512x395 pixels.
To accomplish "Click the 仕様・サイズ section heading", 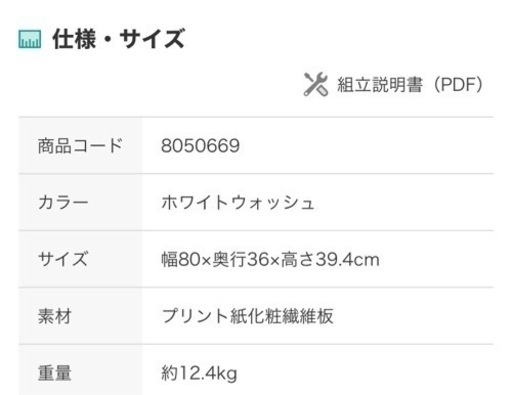I will coord(118,39).
